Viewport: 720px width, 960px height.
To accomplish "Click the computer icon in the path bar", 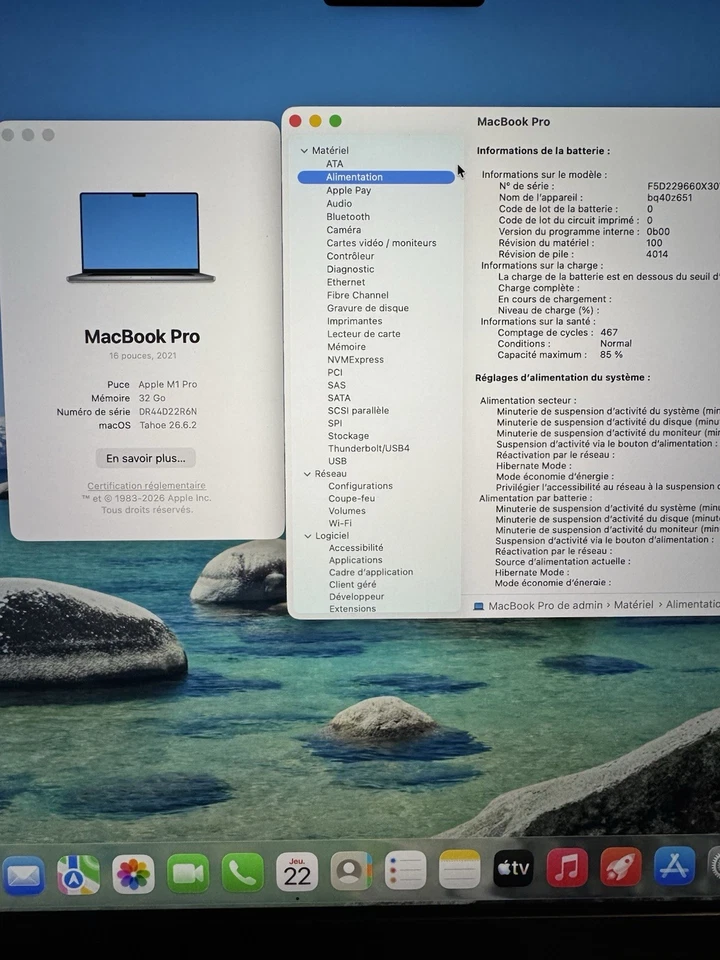I will (x=478, y=606).
